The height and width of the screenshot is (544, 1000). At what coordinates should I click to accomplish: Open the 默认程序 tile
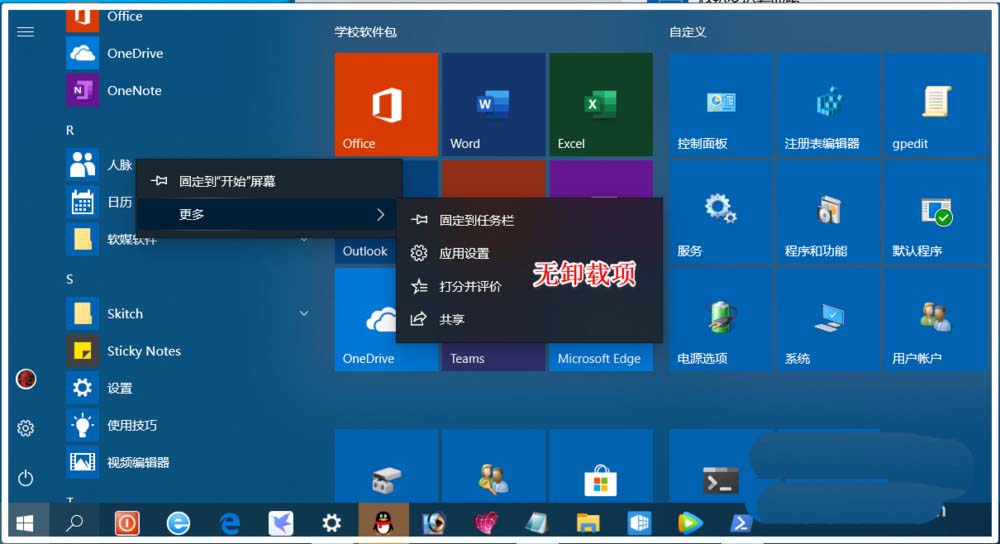pos(935,212)
